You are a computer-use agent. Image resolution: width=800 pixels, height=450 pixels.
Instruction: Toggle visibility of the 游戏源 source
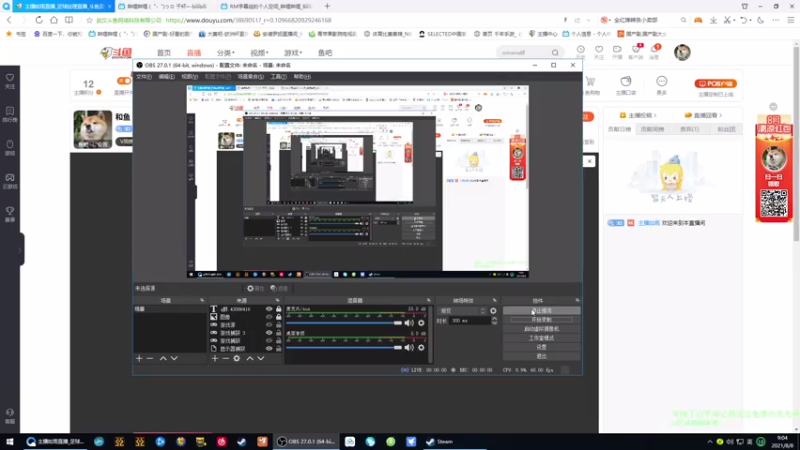pos(269,325)
